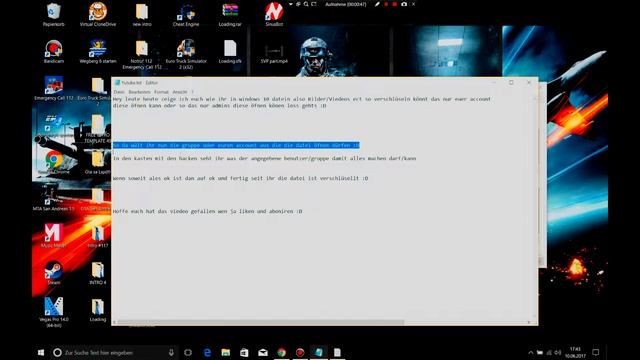Launch the Cheat Engine desktop shortcut
Image resolution: width=640 pixels, height=360 pixels.
pos(186,14)
